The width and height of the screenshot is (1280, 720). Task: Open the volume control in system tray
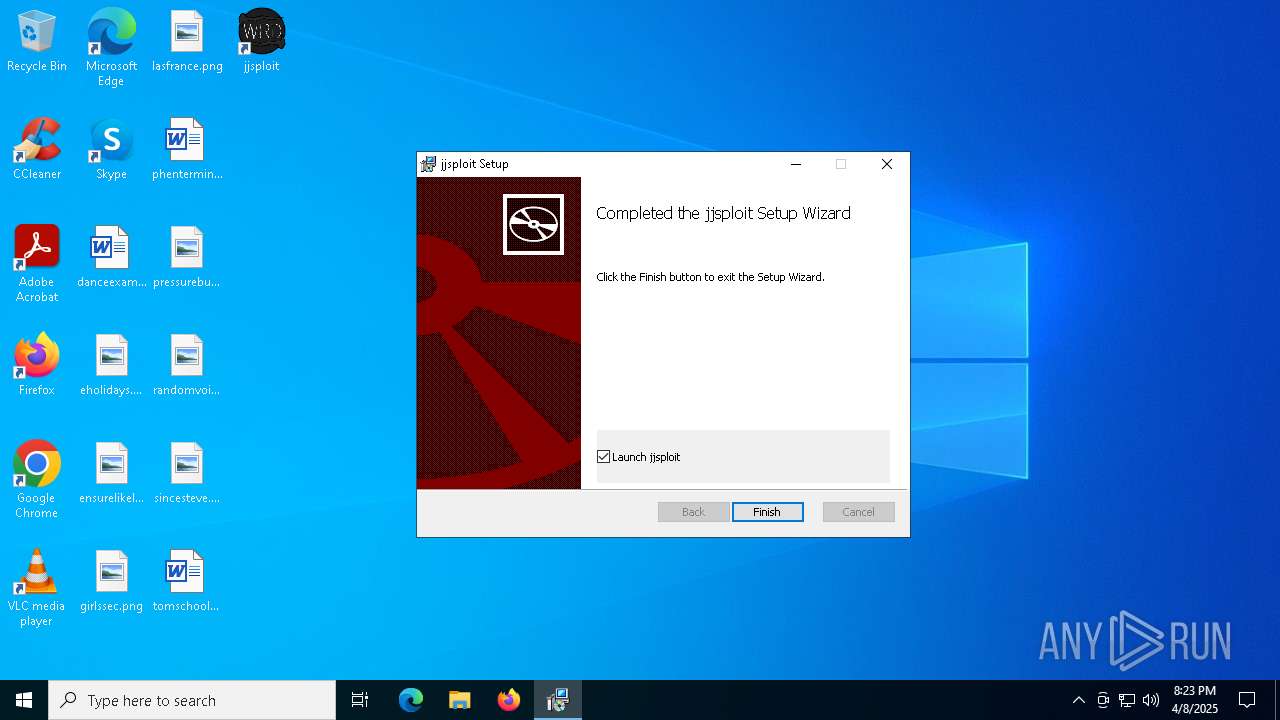coord(1151,700)
